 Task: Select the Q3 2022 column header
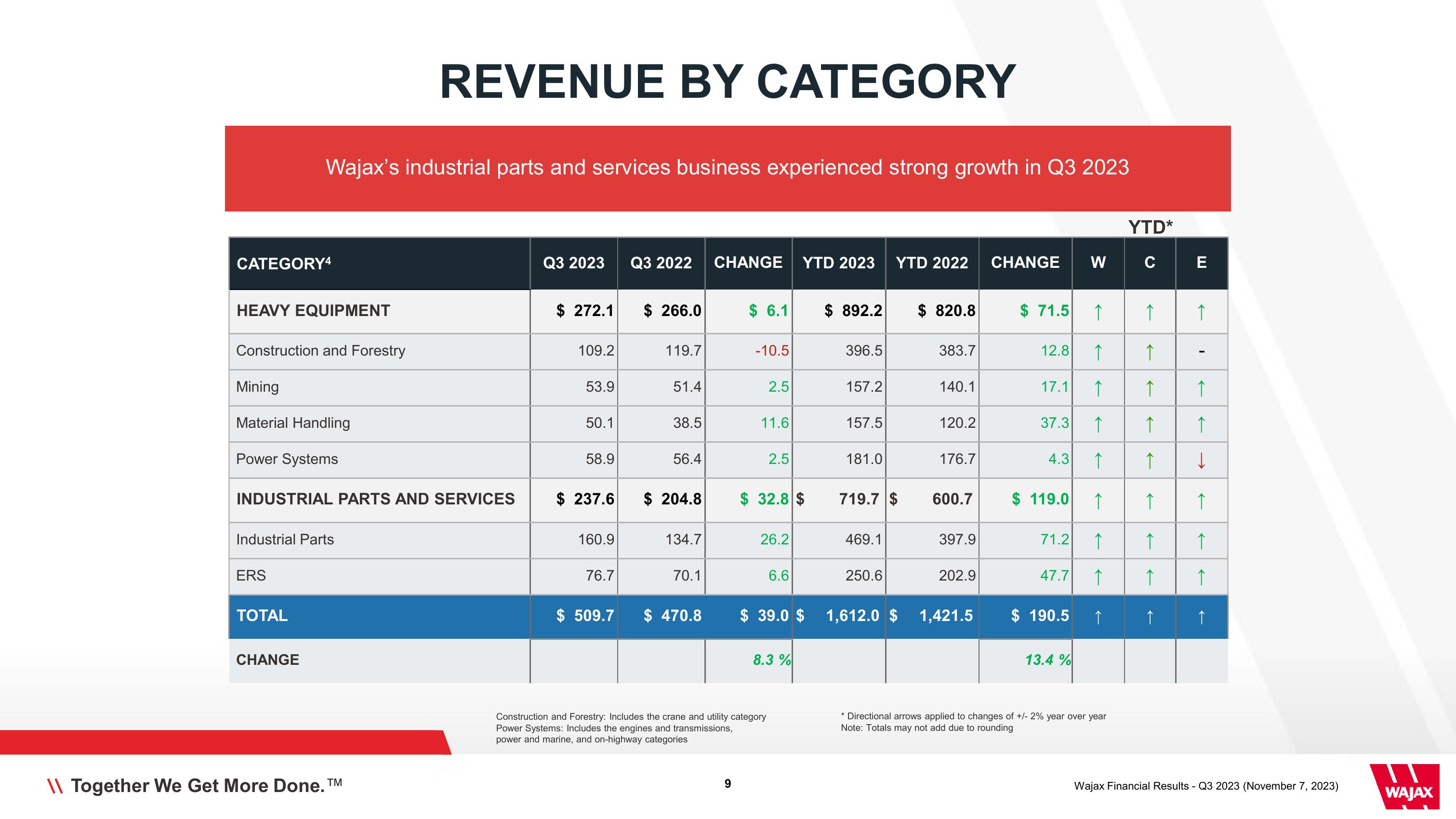coord(661,263)
